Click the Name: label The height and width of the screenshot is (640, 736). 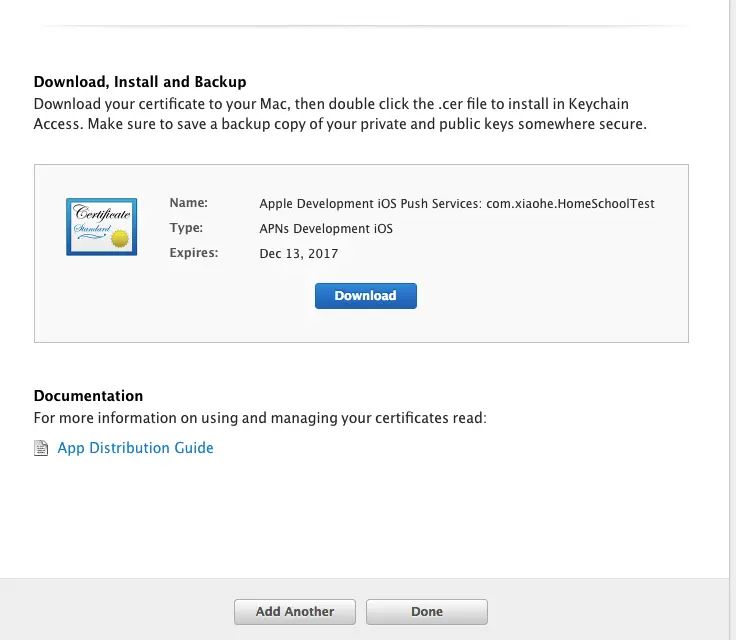(189, 203)
